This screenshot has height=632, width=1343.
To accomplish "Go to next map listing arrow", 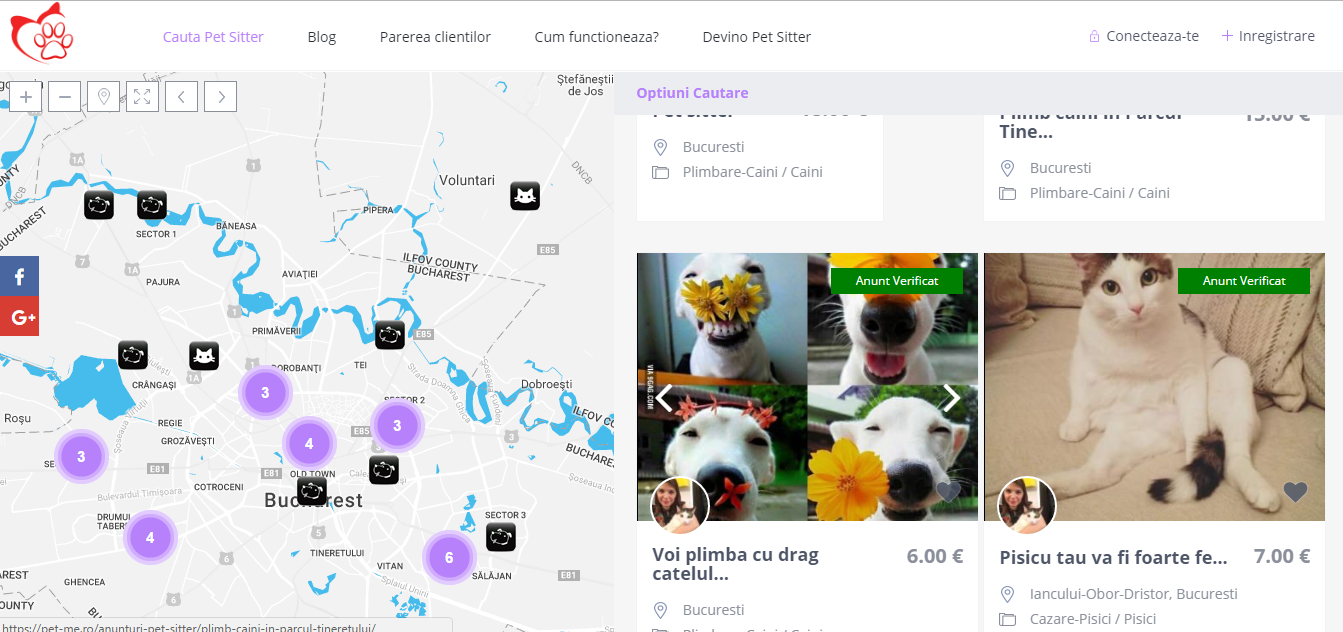I will (x=220, y=97).
